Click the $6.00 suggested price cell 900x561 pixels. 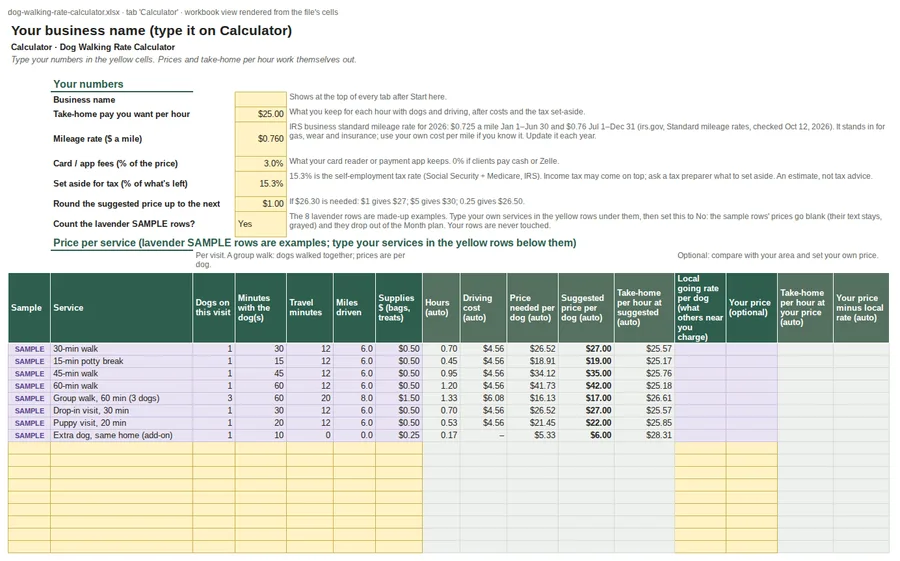point(586,435)
